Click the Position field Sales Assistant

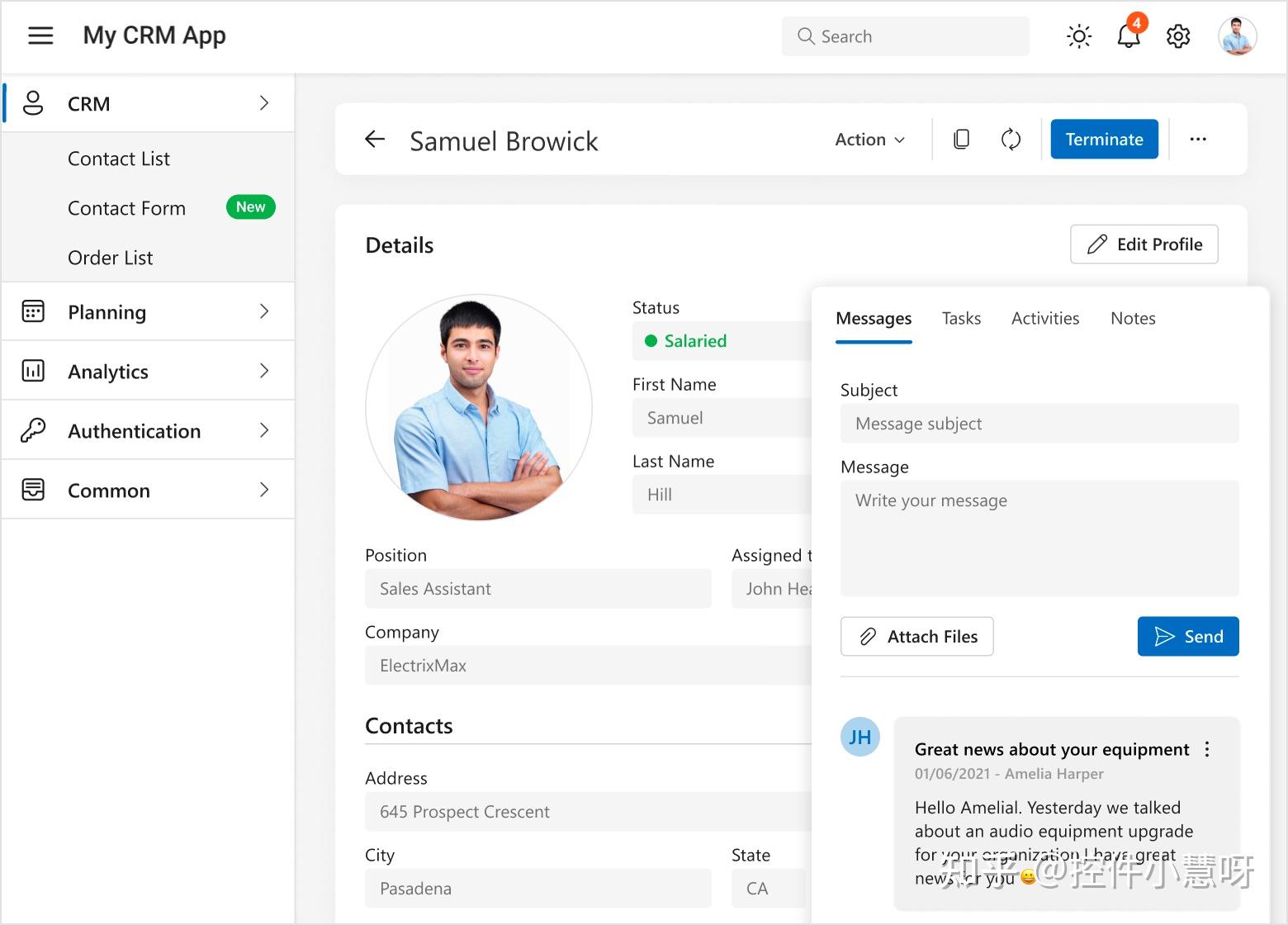coord(538,589)
